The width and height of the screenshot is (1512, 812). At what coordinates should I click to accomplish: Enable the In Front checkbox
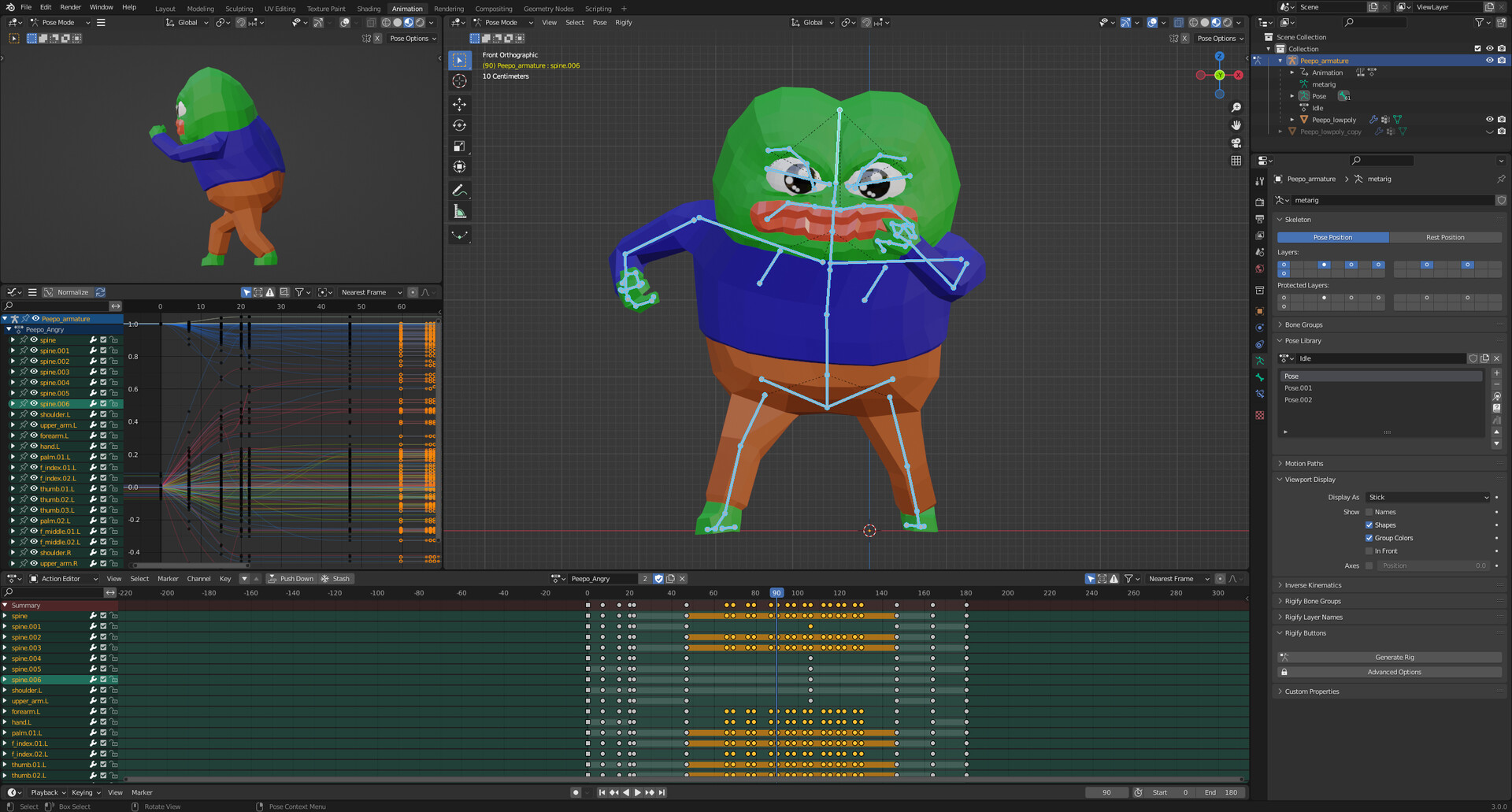[x=1369, y=551]
